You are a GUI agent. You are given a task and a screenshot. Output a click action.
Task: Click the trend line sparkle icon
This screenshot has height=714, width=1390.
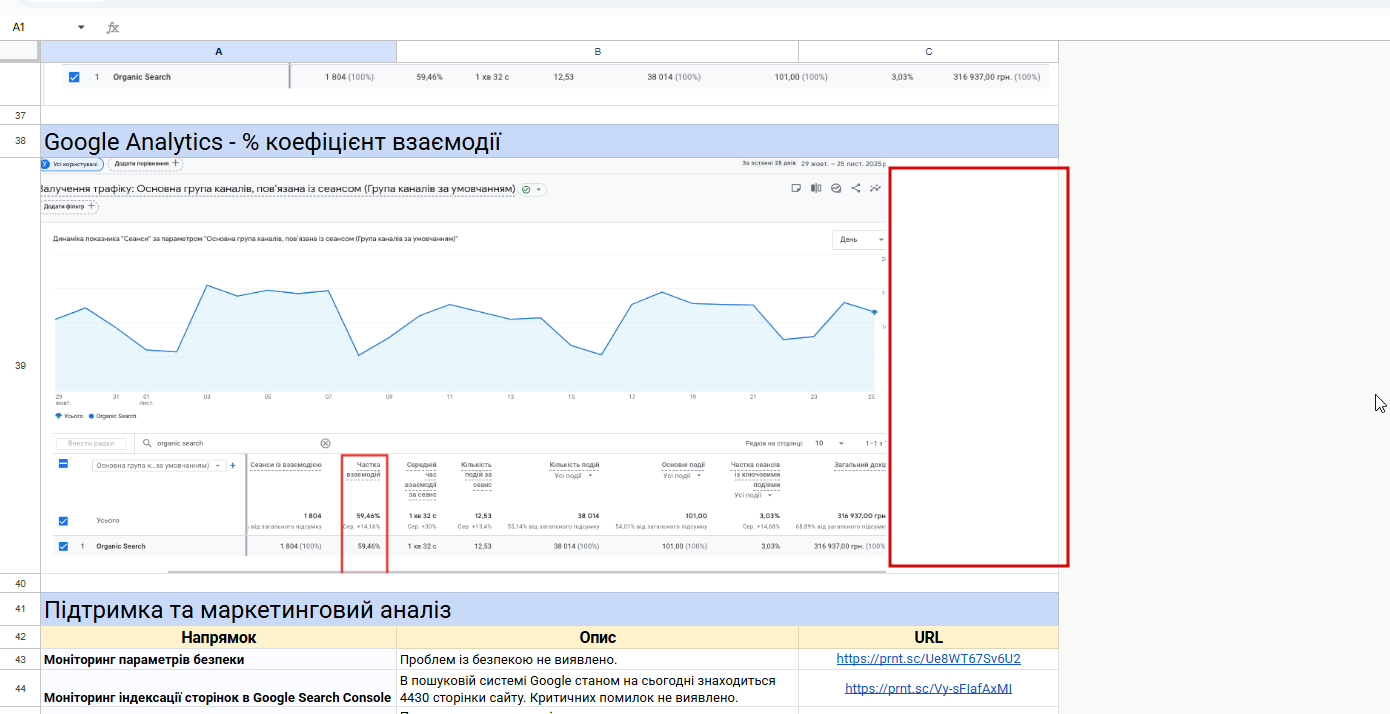pos(876,188)
